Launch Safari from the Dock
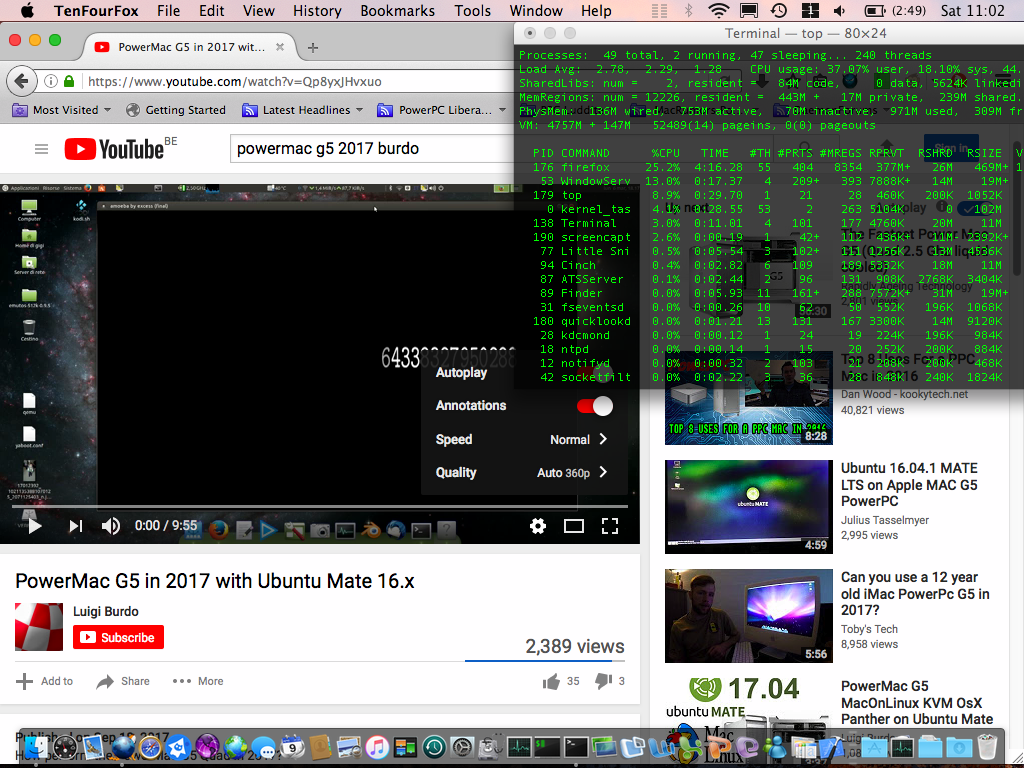The width and height of the screenshot is (1024, 768). point(150,747)
